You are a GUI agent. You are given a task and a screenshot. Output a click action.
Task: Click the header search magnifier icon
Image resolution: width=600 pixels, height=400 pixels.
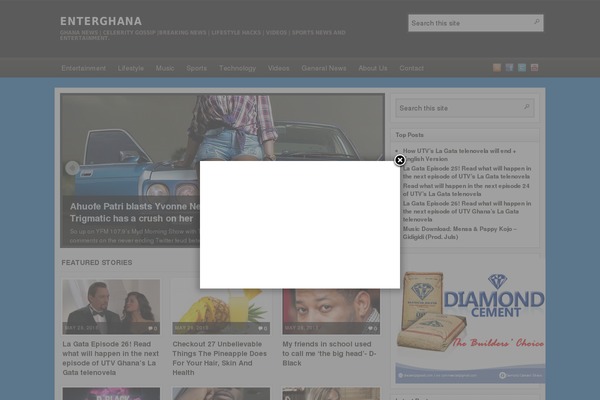pyautogui.click(x=536, y=22)
